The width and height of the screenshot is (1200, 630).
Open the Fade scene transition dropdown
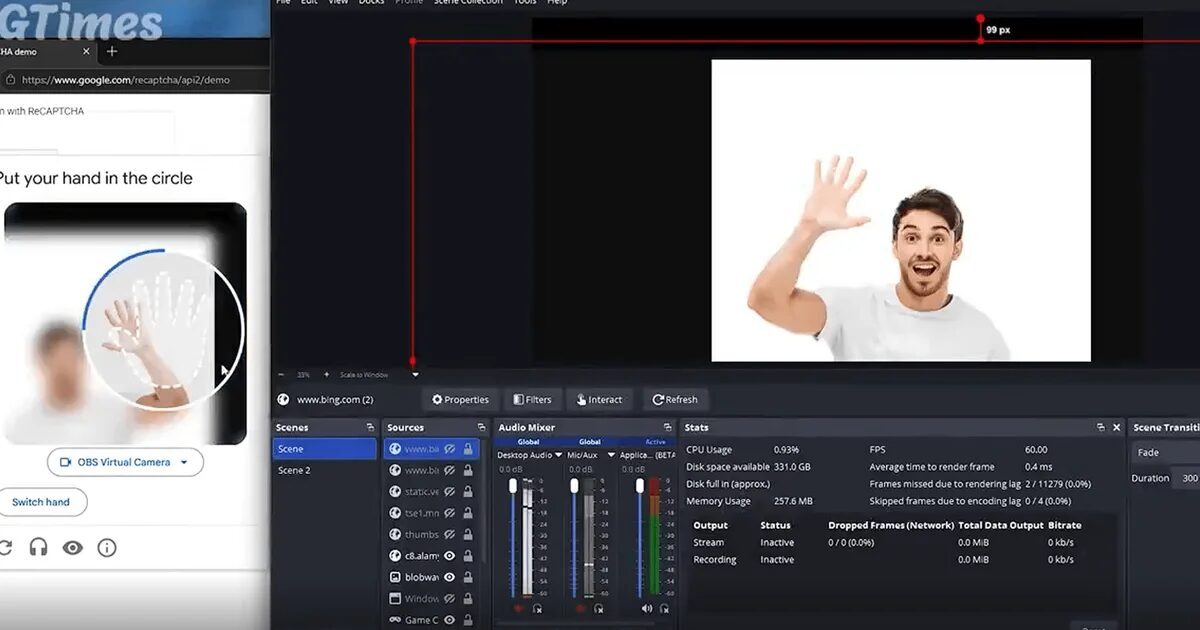point(1165,452)
